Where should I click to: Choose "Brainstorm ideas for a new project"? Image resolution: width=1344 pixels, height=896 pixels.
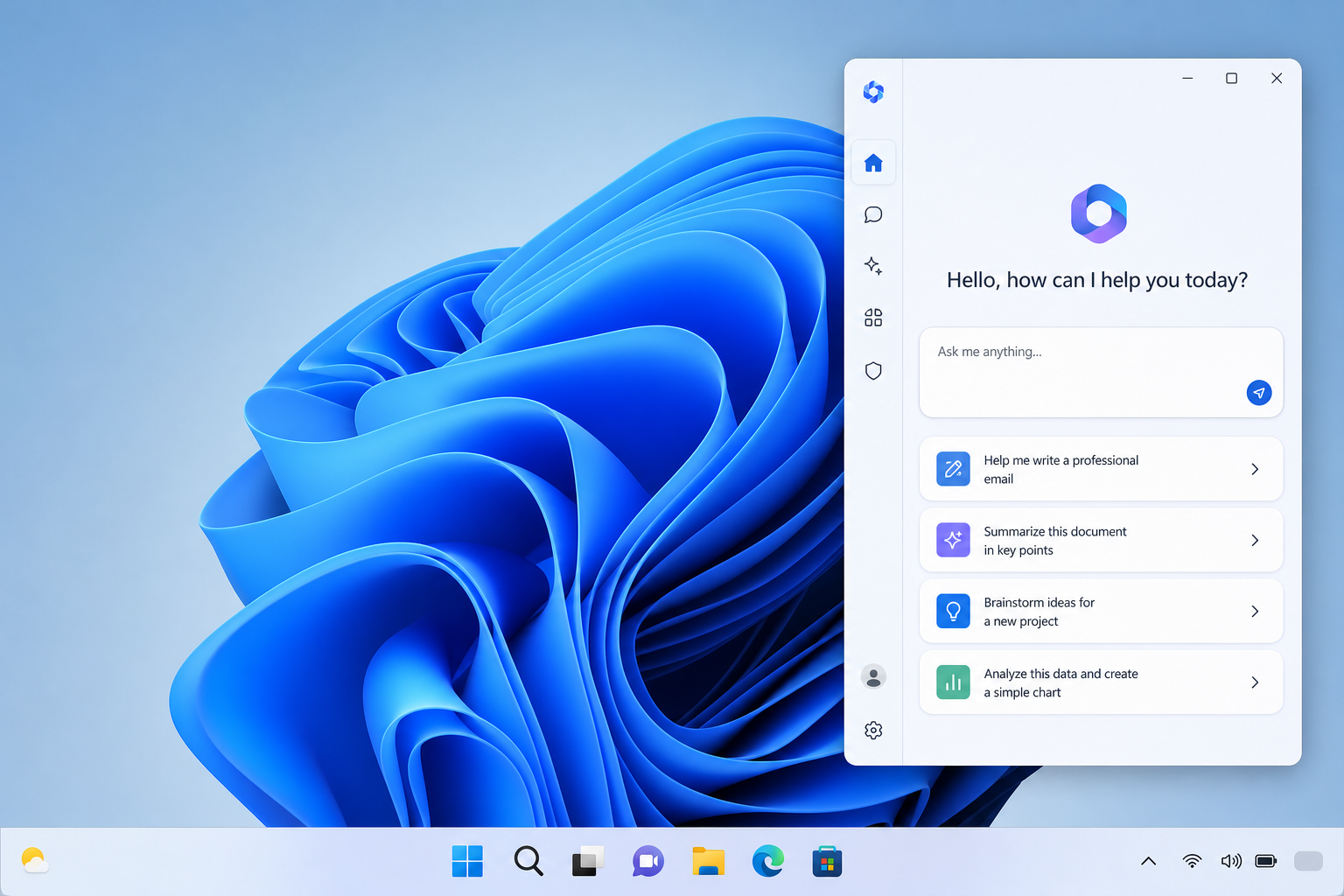(x=1101, y=611)
